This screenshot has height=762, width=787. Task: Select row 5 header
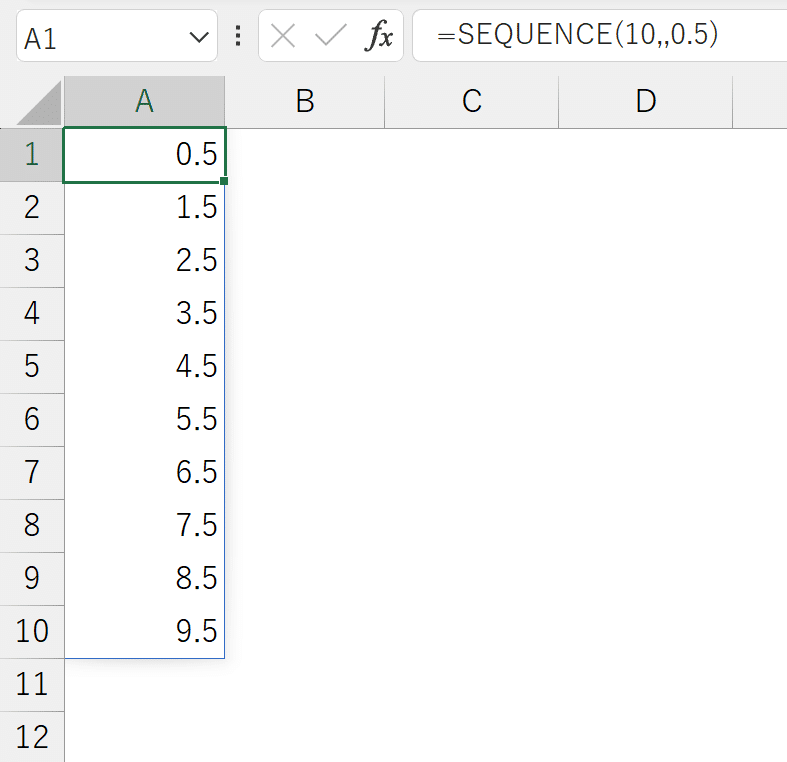32,367
